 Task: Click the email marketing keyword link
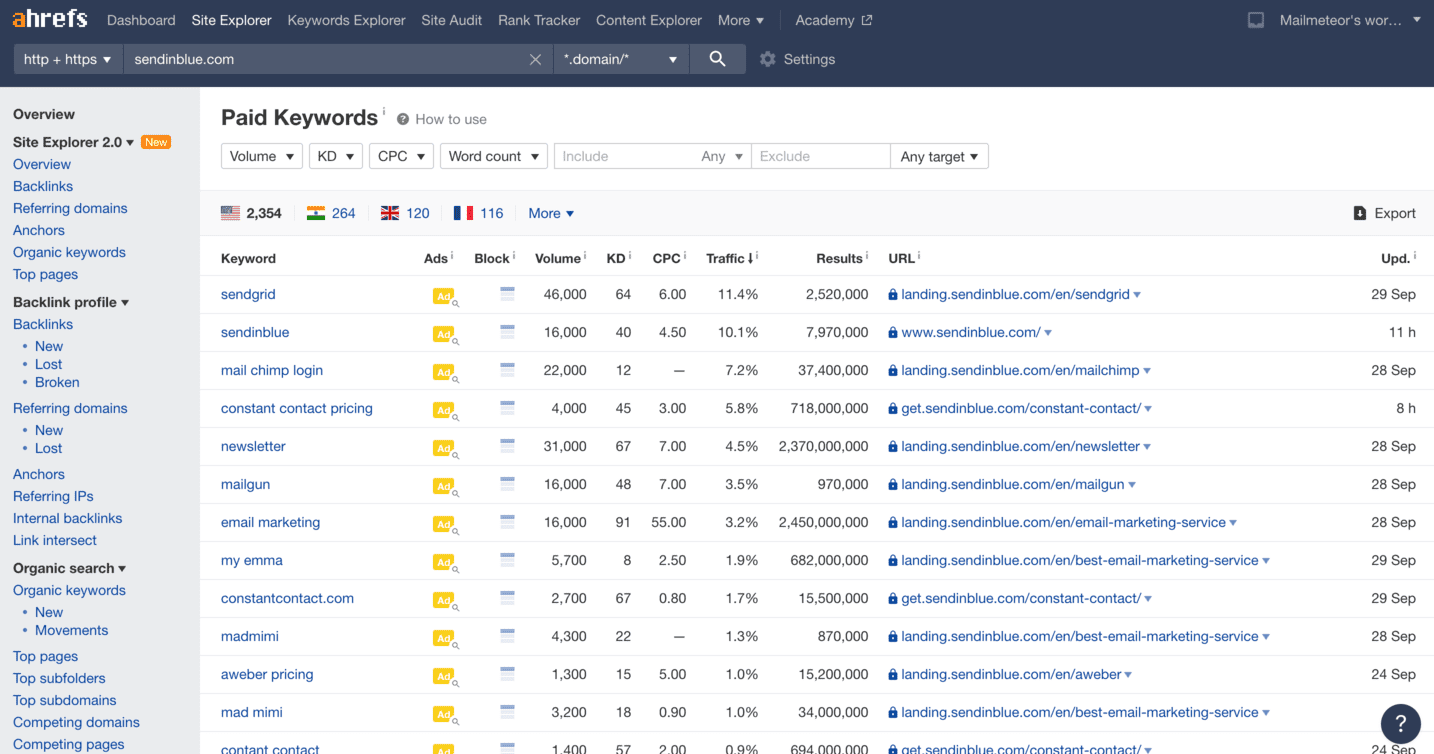270,522
